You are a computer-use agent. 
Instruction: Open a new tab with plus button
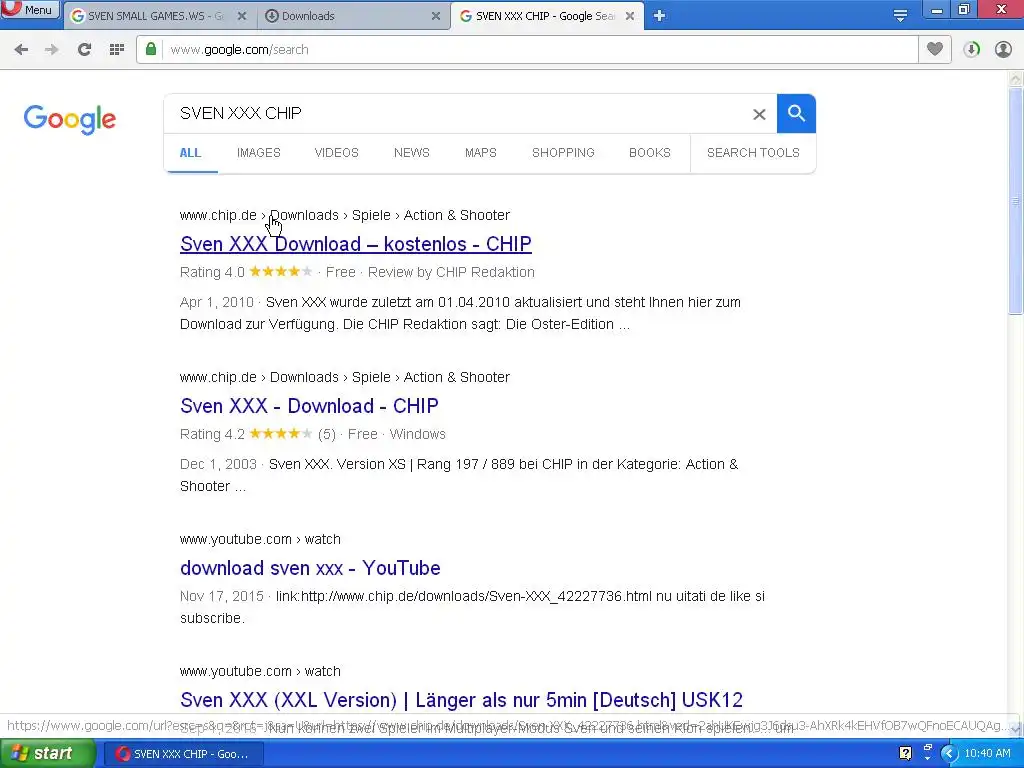pos(659,16)
